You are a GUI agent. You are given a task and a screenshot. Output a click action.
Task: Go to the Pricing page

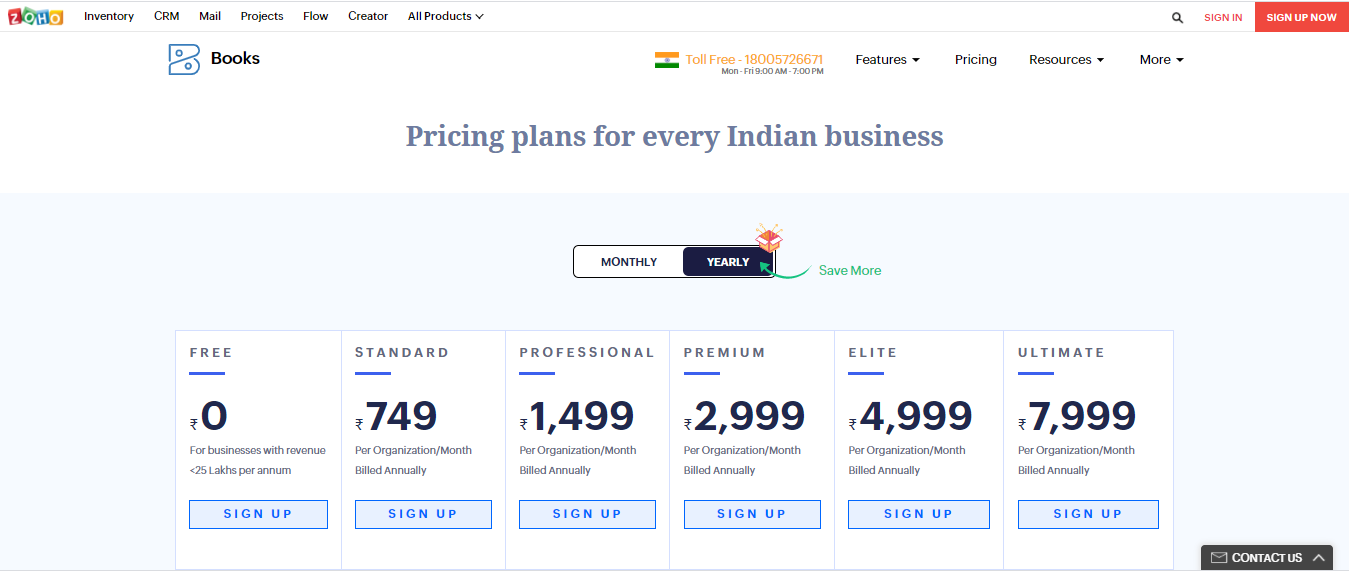pos(975,60)
